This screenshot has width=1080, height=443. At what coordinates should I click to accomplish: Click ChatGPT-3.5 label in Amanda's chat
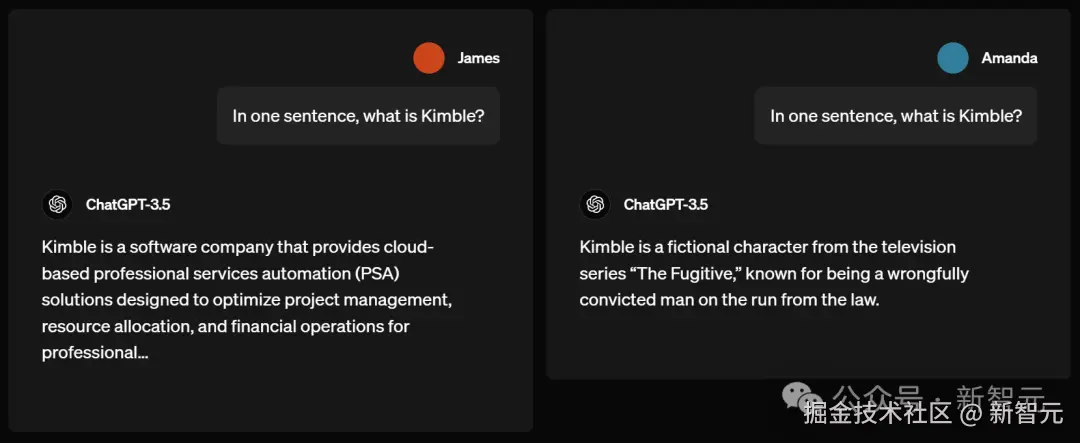665,205
